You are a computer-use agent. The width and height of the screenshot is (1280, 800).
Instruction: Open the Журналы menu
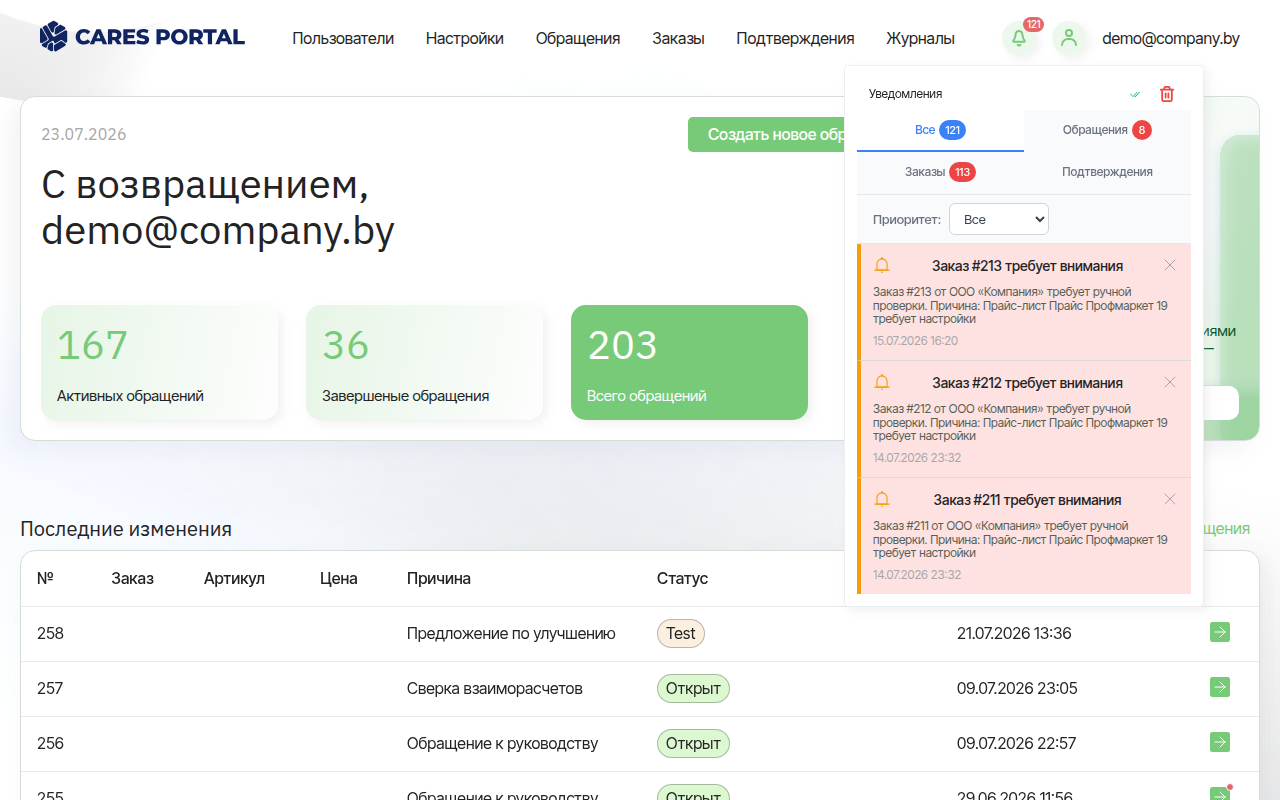click(x=920, y=38)
